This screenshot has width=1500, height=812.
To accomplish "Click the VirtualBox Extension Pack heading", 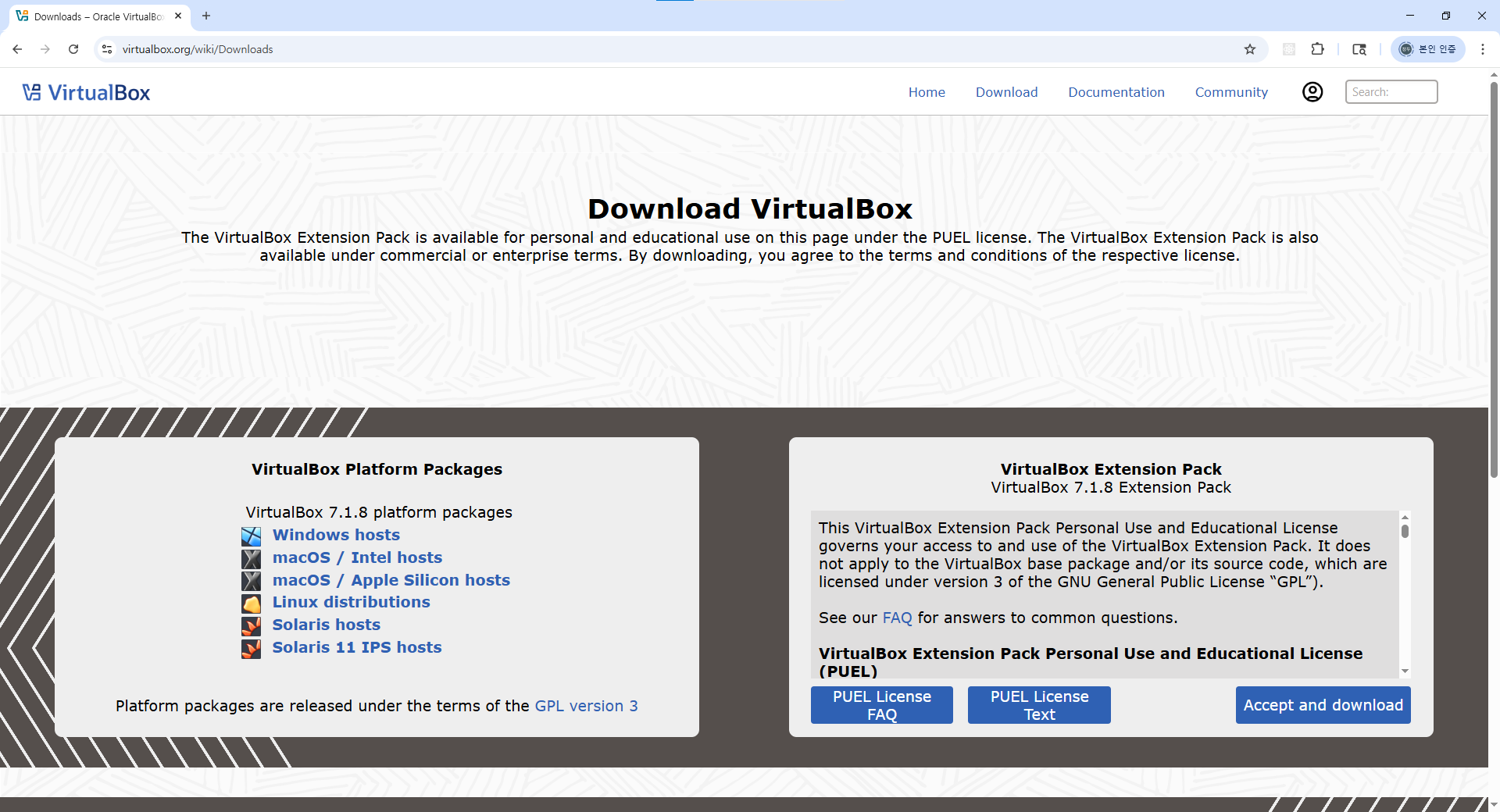I will 1111,469.
